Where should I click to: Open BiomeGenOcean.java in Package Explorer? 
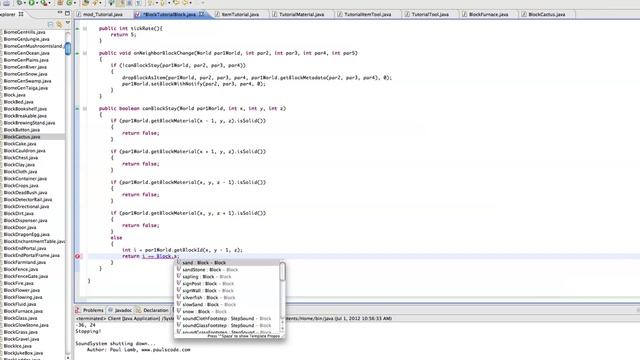click(27, 53)
